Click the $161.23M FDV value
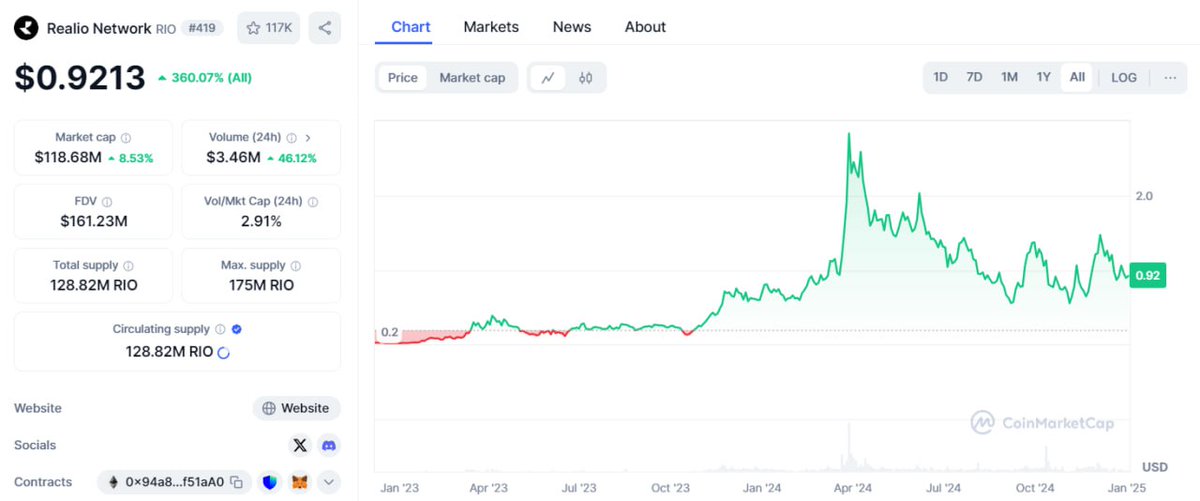The width and height of the screenshot is (1200, 501). pyautogui.click(x=93, y=221)
